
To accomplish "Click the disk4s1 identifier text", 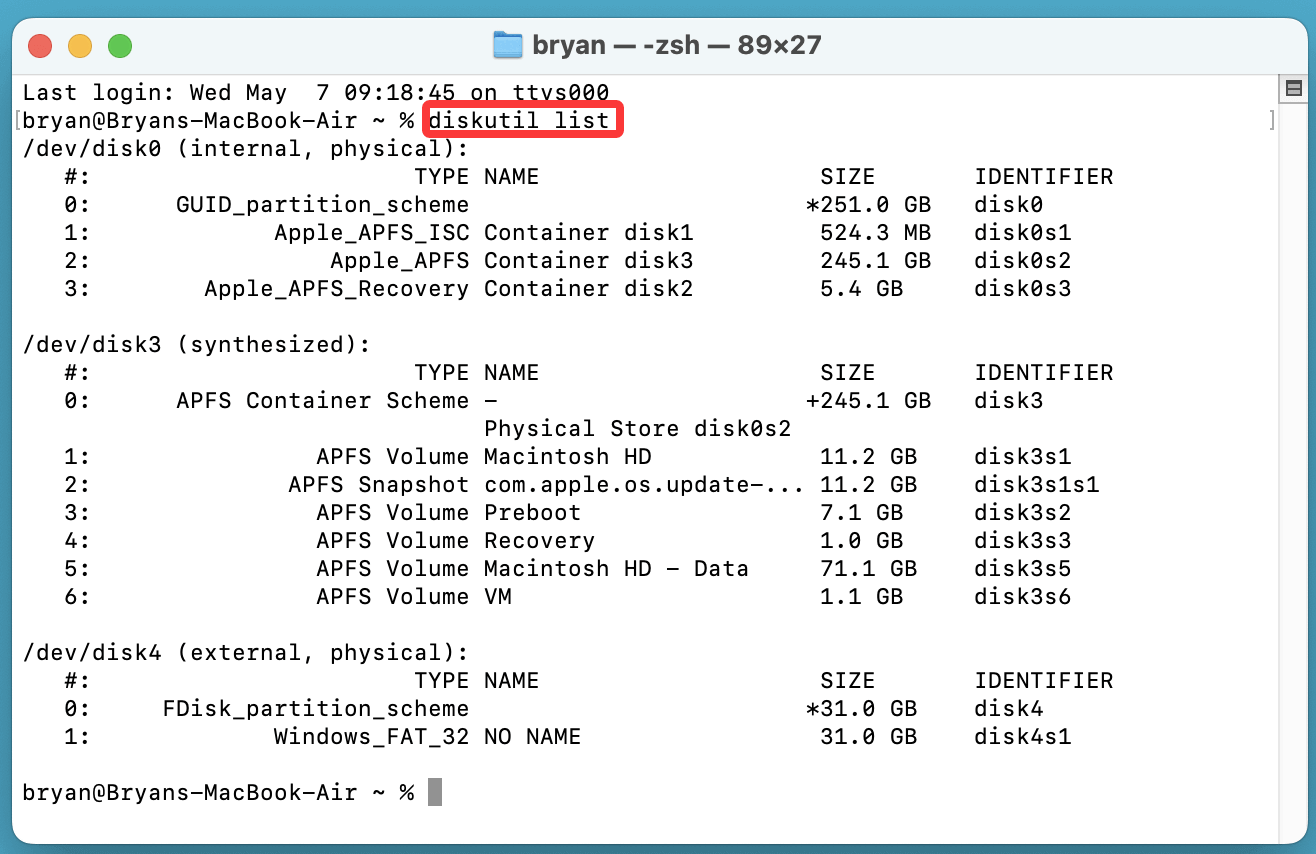I will [1023, 737].
